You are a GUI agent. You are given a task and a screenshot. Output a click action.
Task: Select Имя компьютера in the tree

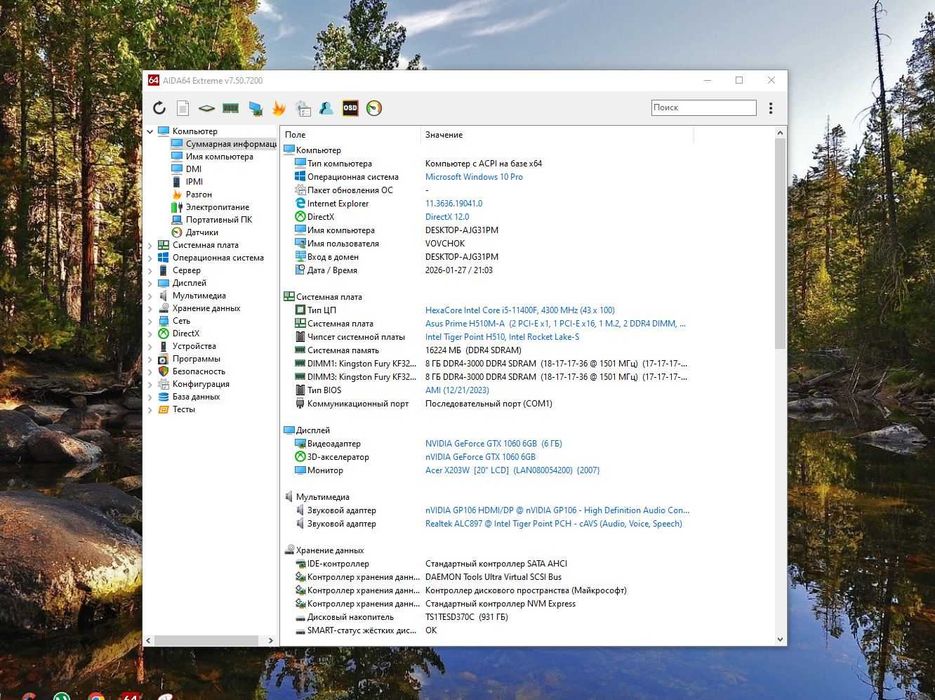[219, 157]
